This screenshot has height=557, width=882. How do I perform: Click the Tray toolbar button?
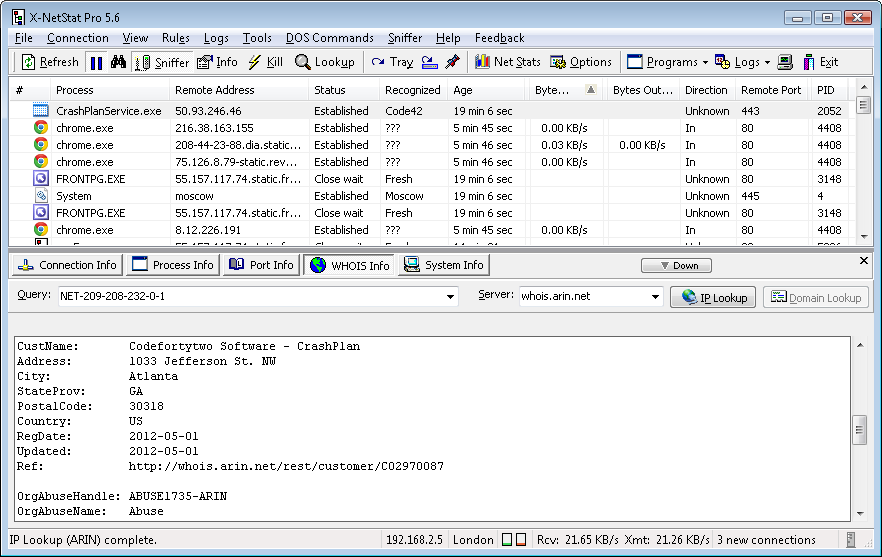[393, 62]
